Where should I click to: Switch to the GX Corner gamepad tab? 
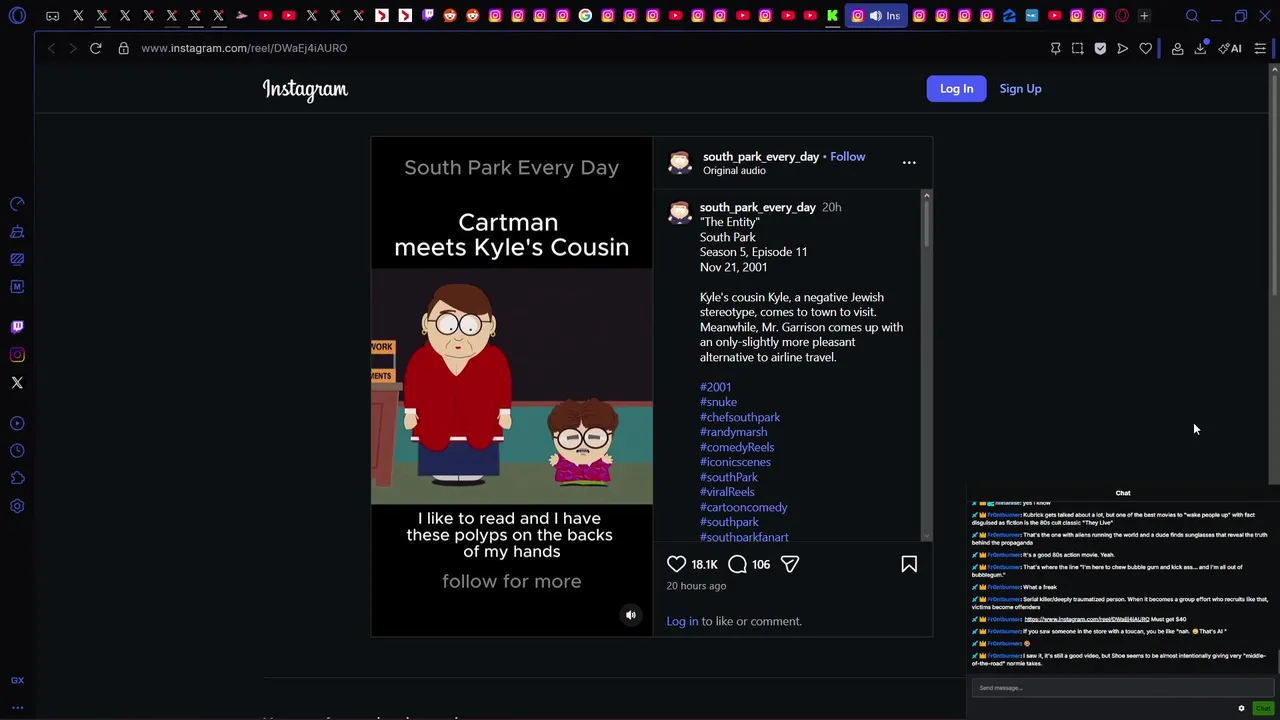click(x=52, y=16)
